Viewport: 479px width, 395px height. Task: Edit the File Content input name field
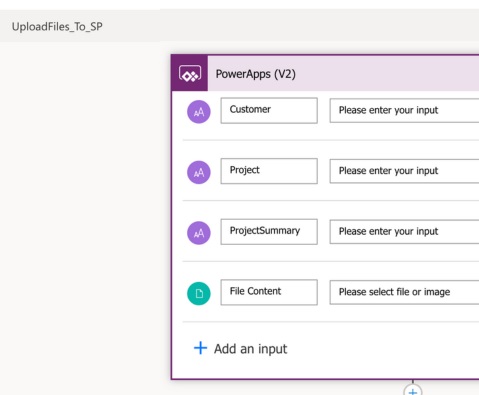click(x=269, y=292)
